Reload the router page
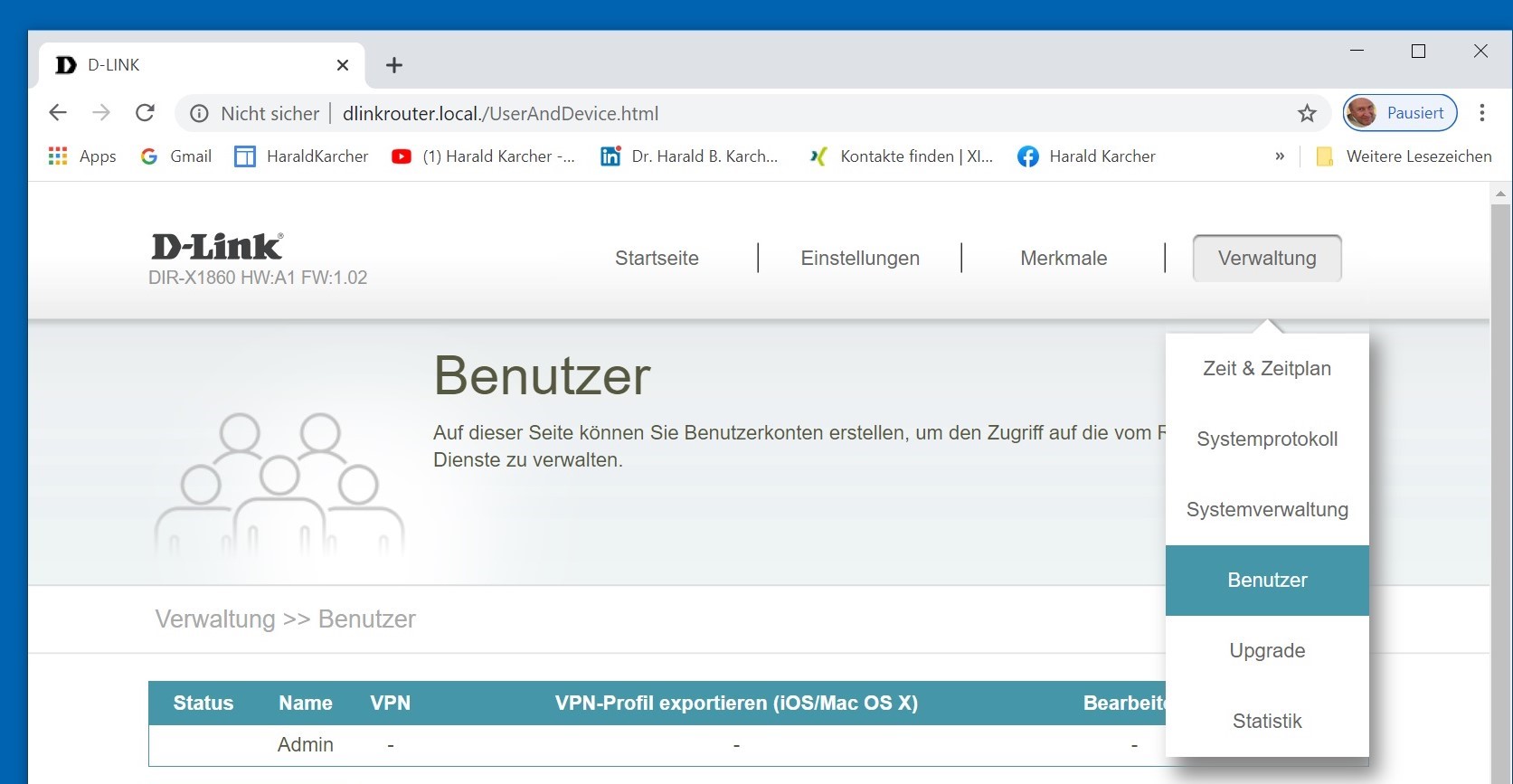The width and height of the screenshot is (1513, 784). click(145, 113)
